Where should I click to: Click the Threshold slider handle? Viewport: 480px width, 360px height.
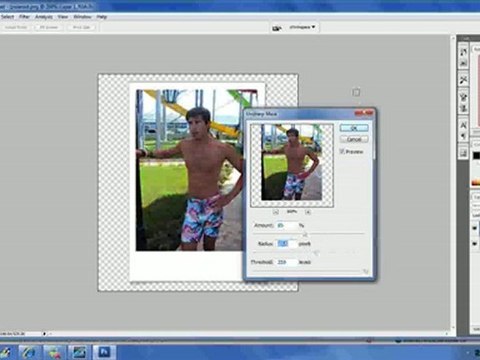[365, 272]
